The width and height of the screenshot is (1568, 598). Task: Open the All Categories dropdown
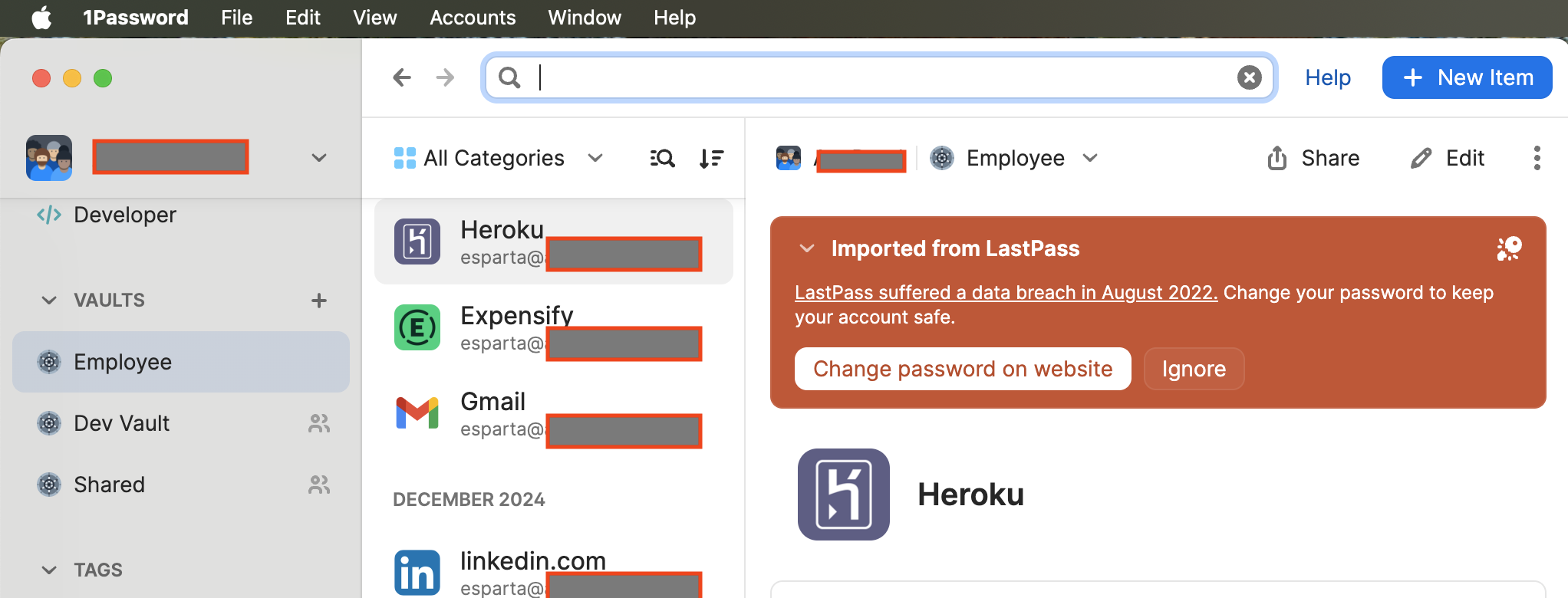[x=499, y=159]
